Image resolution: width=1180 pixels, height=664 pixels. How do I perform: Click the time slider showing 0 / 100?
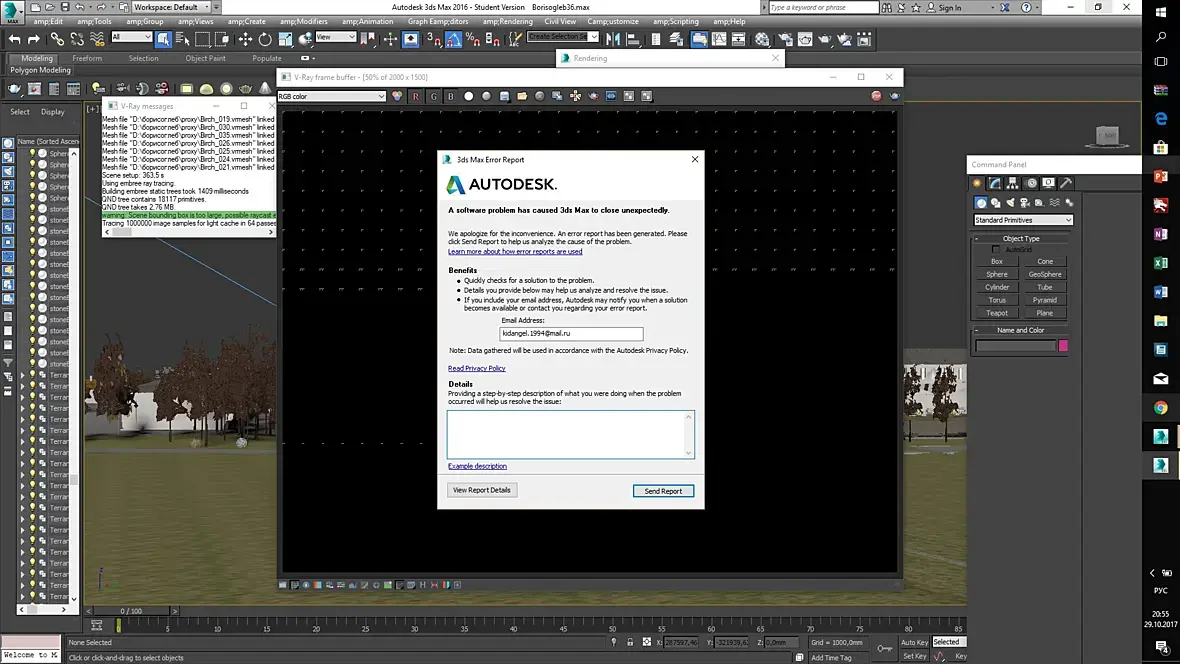[x=131, y=611]
